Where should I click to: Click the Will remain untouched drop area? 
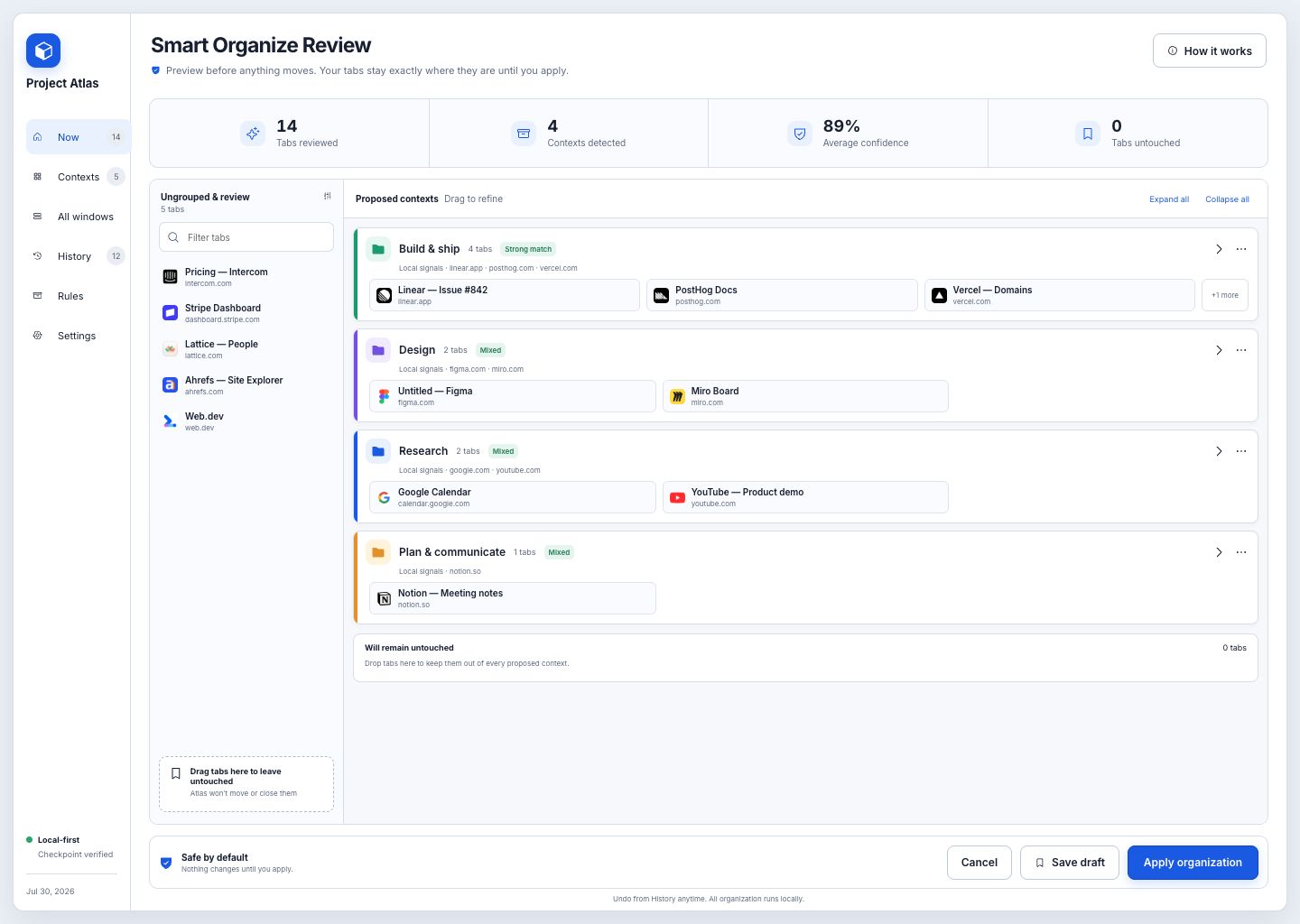805,658
